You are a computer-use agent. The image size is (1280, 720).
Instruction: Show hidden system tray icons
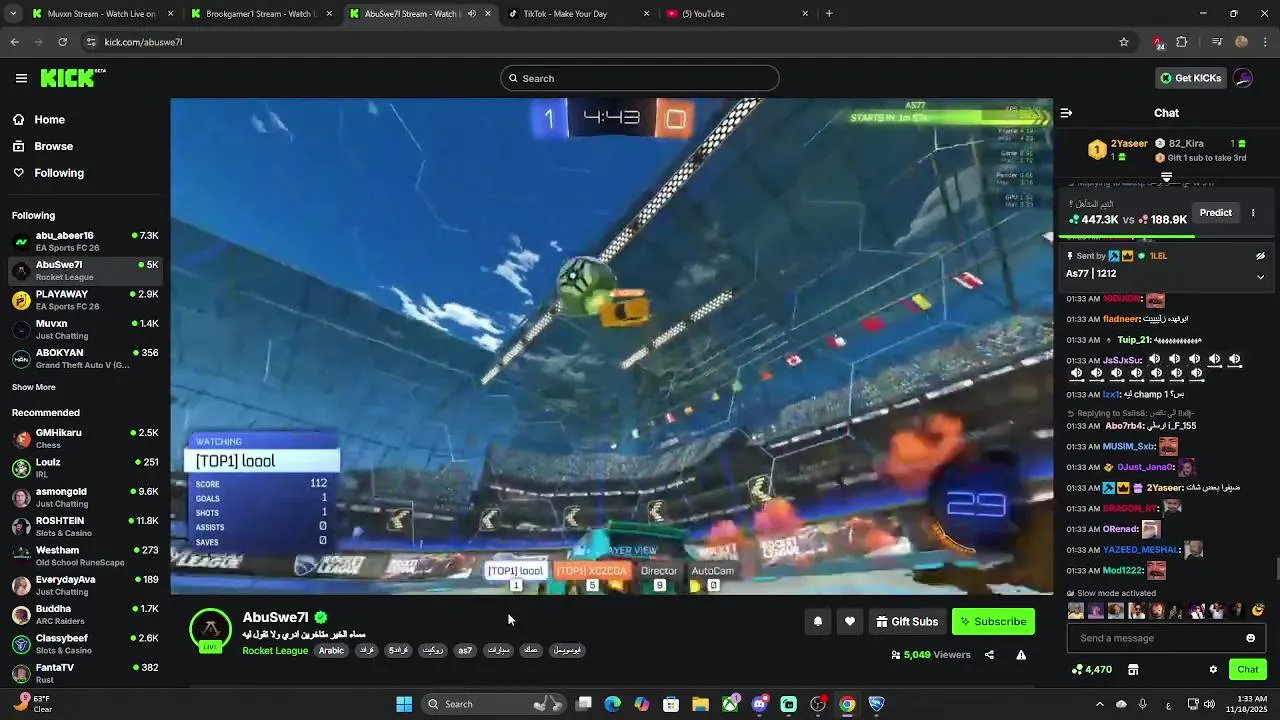[1100, 704]
